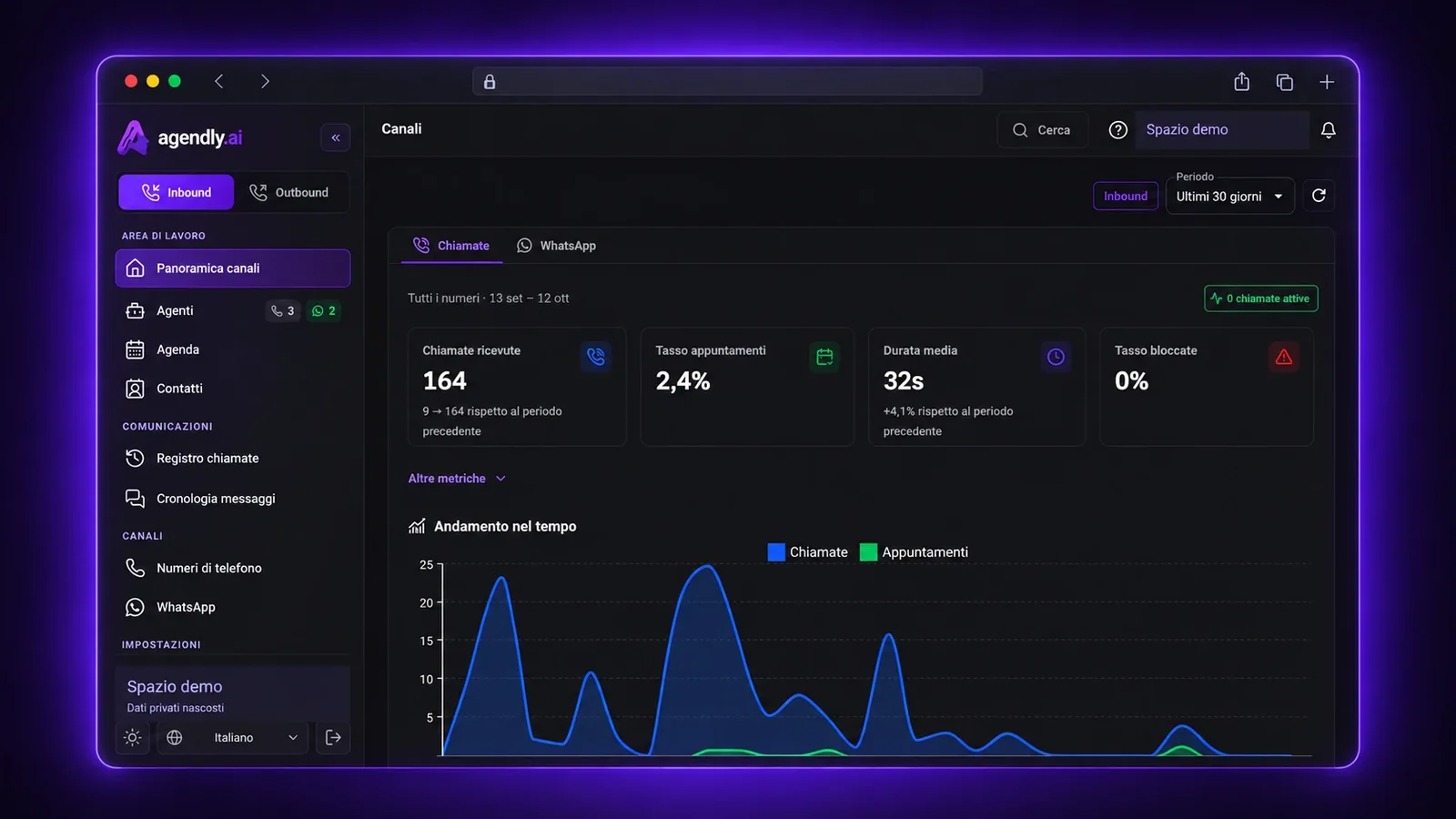1456x819 pixels.
Task: Click the Cerca search field
Action: pos(1042,130)
